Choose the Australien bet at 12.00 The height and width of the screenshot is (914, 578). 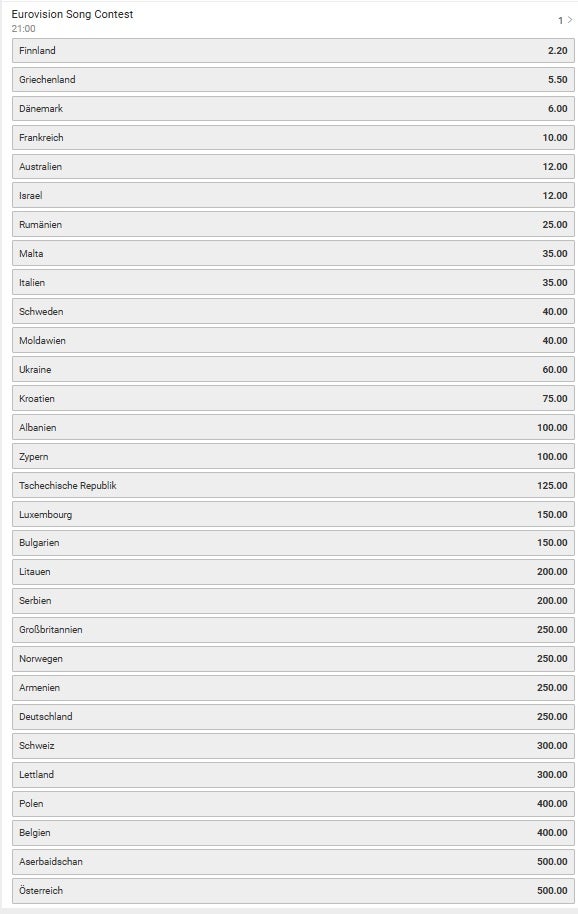293,167
